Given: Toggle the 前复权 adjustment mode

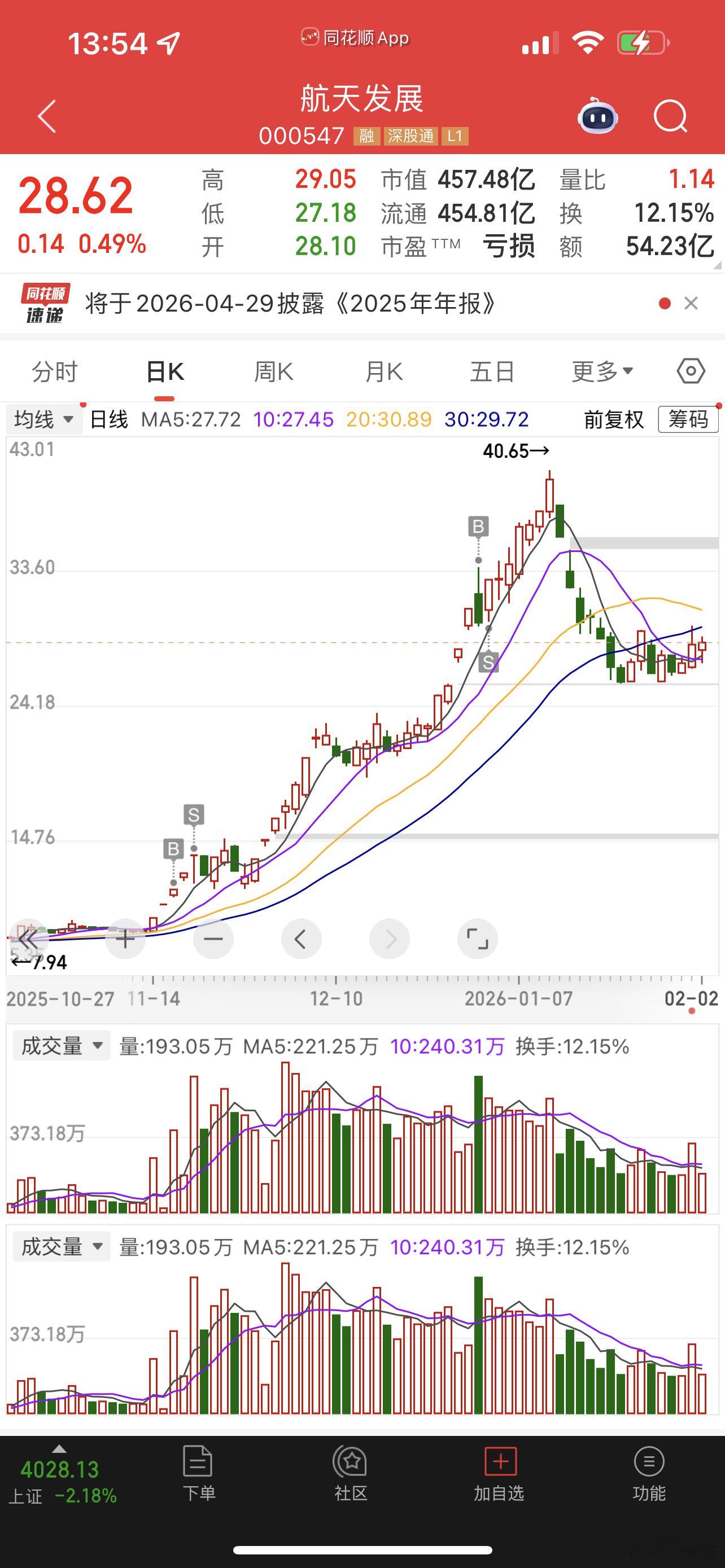Looking at the screenshot, I should (614, 419).
